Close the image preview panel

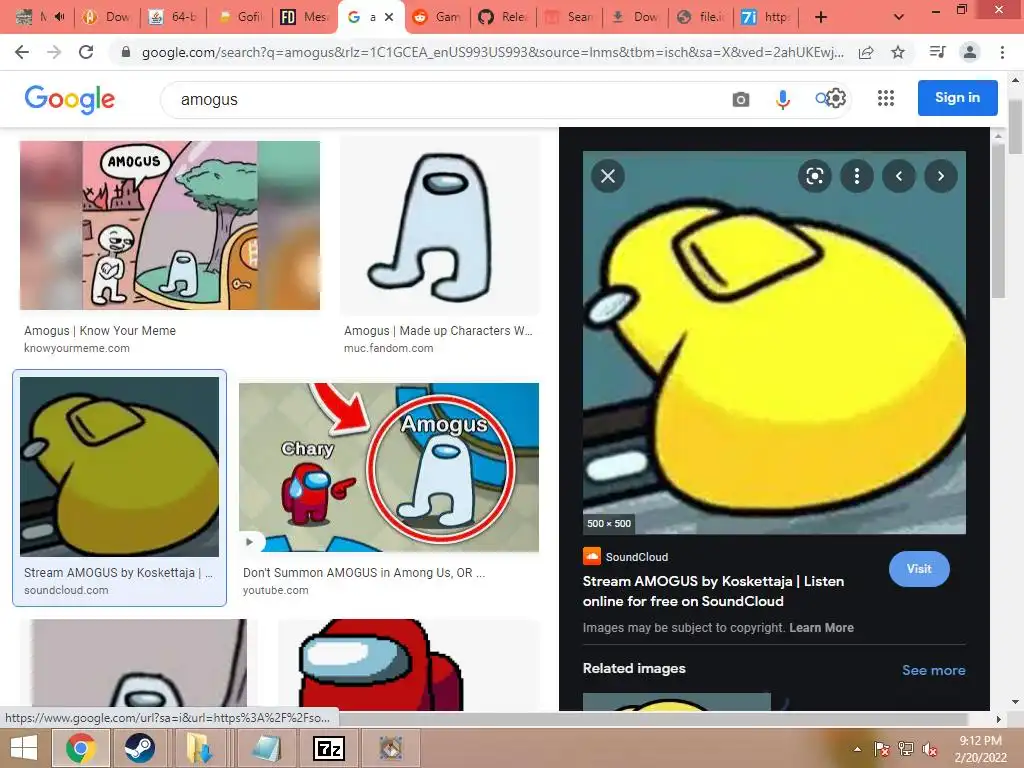pyautogui.click(x=608, y=176)
